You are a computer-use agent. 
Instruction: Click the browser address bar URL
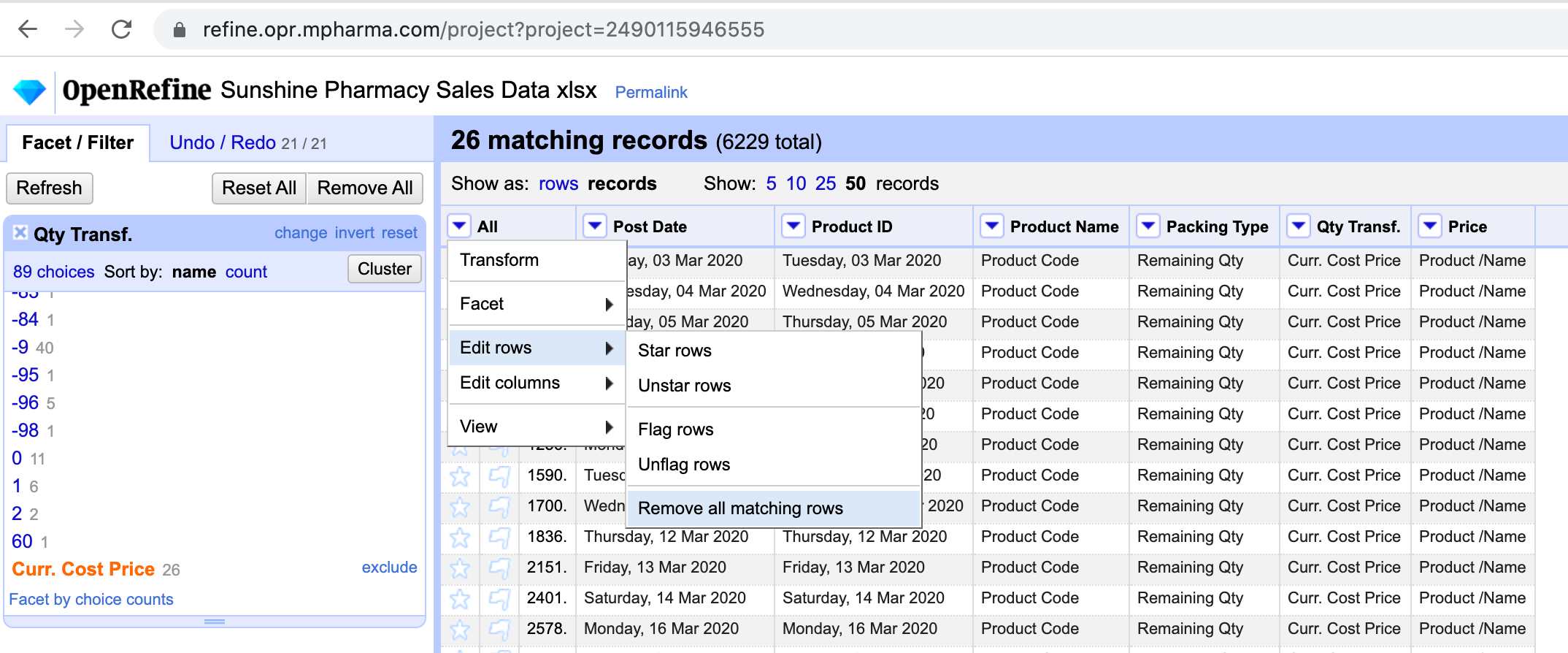coord(483,29)
